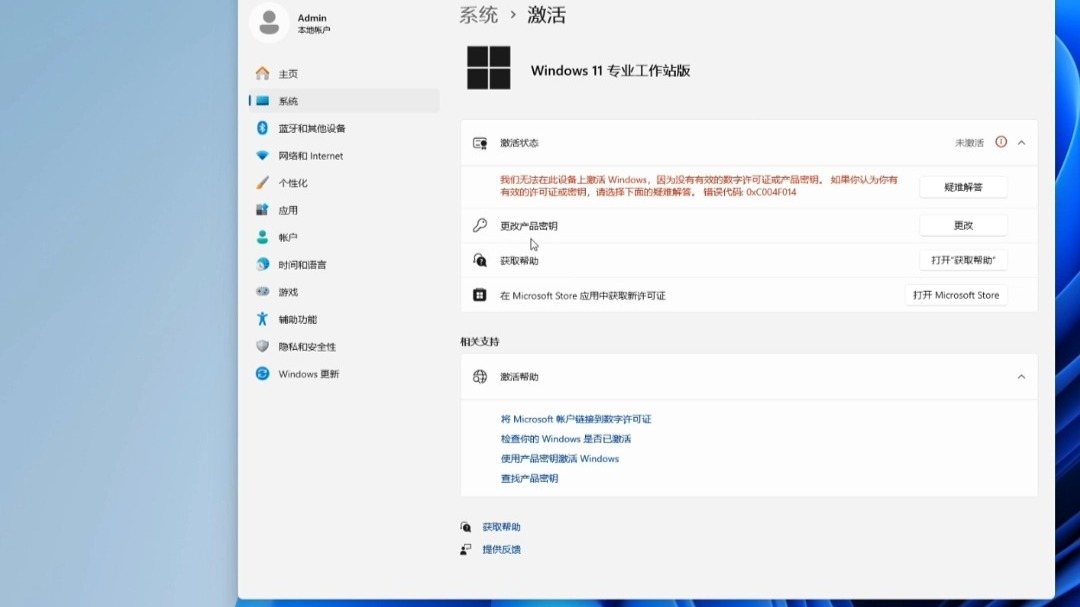Open the 帐户 person icon in sidebar

[x=262, y=237]
